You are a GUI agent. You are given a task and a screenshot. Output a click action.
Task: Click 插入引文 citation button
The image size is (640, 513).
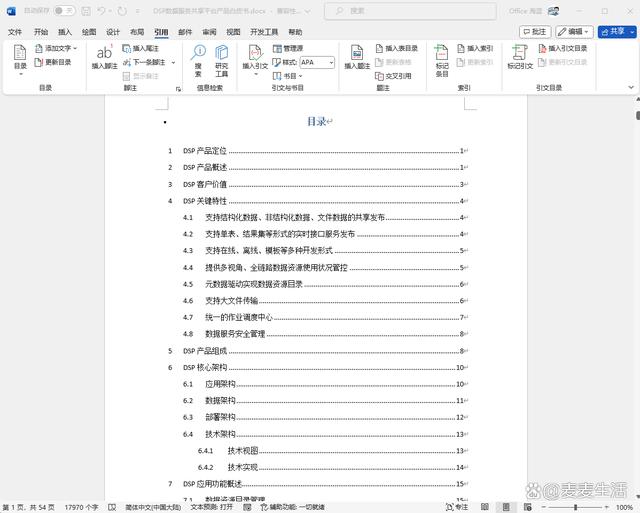pyautogui.click(x=255, y=60)
